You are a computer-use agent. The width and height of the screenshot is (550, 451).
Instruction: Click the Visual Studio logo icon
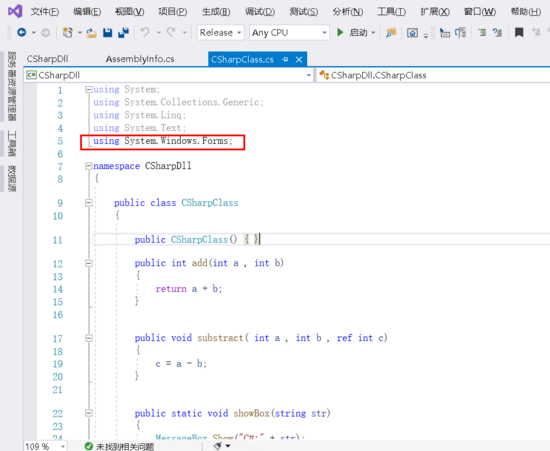point(15,12)
